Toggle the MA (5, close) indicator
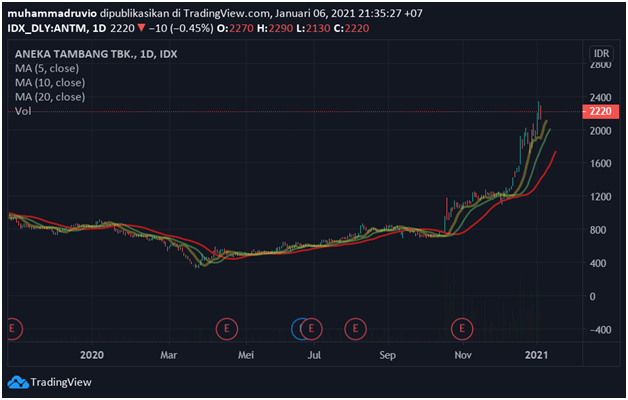Image resolution: width=628 pixels, height=400 pixels. [x=48, y=67]
